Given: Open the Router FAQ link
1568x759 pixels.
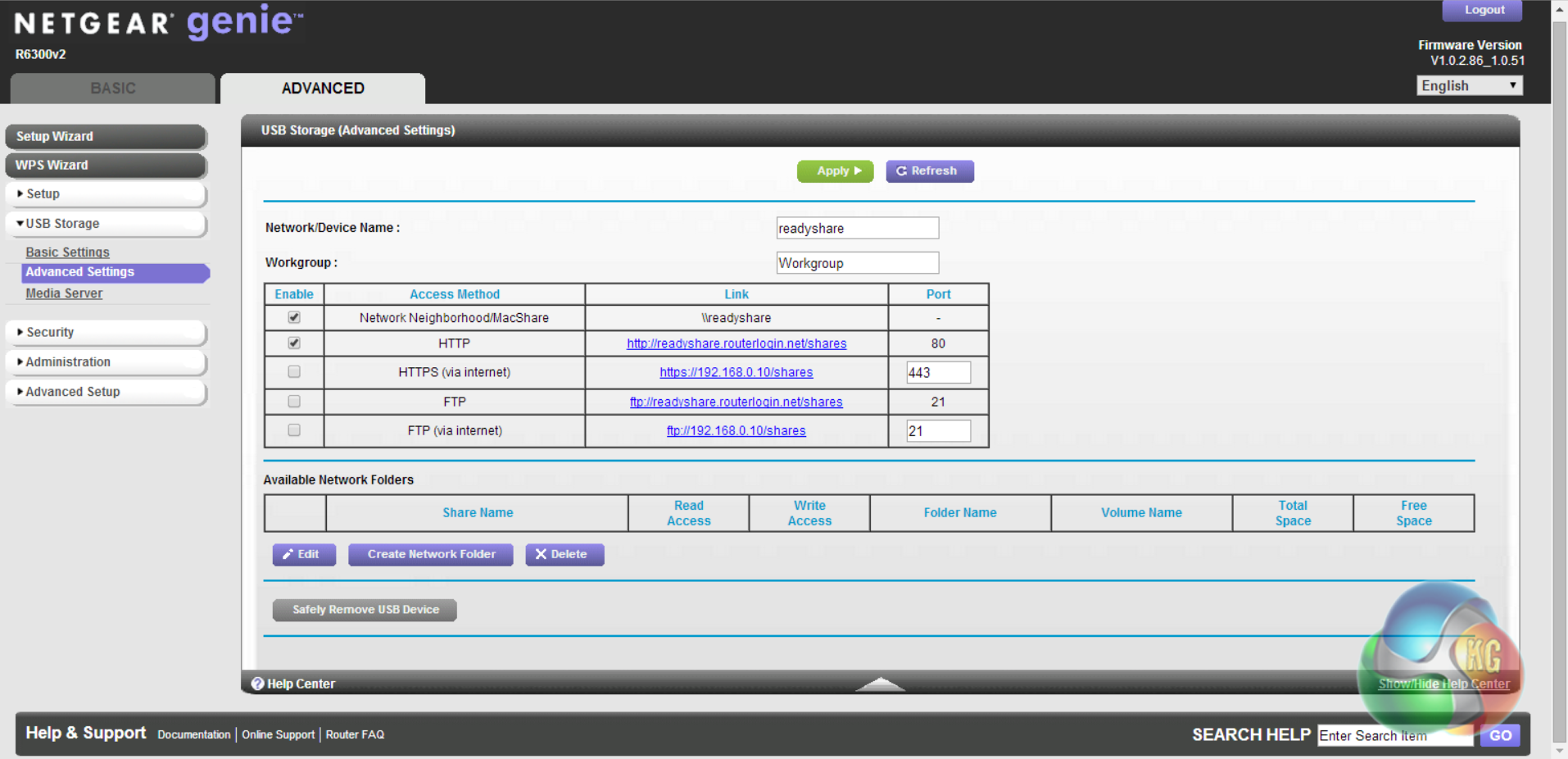Looking at the screenshot, I should (355, 734).
